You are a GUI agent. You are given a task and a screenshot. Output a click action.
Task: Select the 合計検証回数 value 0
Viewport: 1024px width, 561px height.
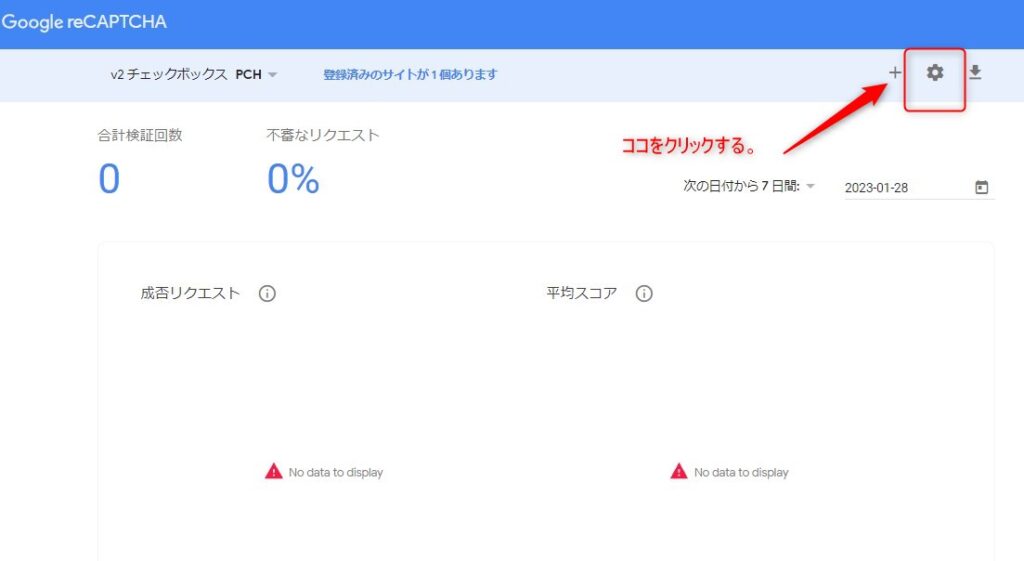(109, 180)
